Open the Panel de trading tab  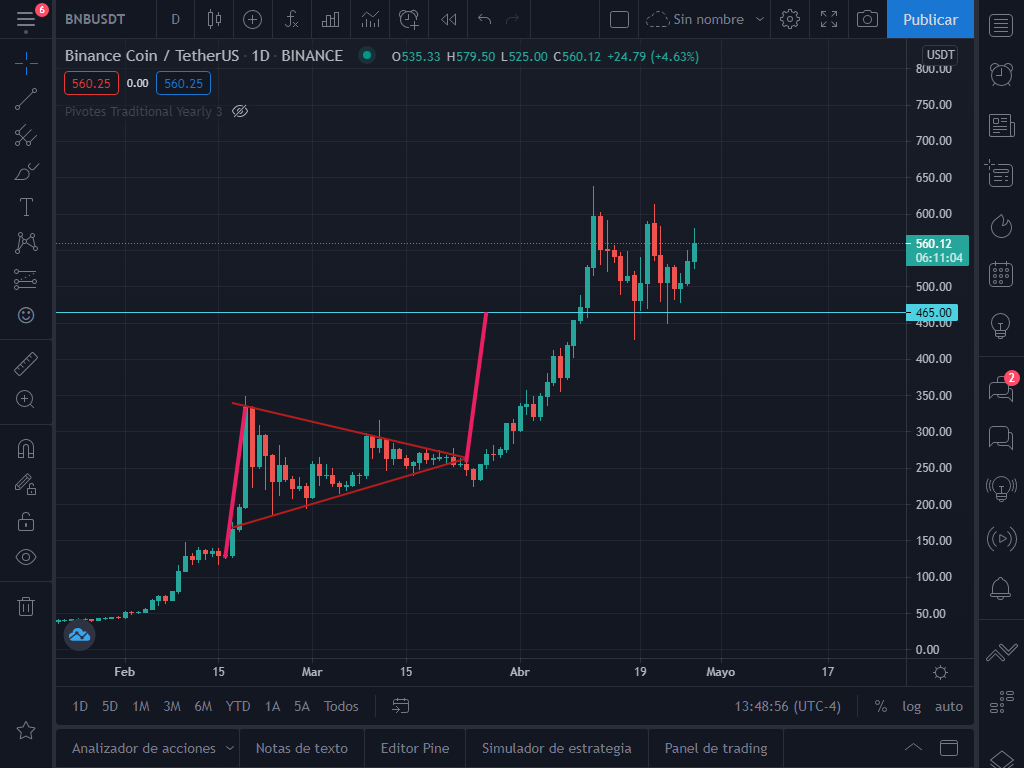pyautogui.click(x=716, y=748)
